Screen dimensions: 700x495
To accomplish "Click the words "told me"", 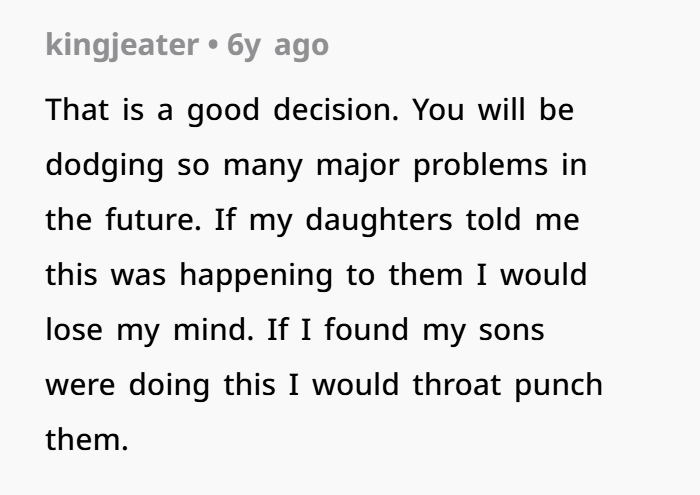I will pyautogui.click(x=522, y=220).
